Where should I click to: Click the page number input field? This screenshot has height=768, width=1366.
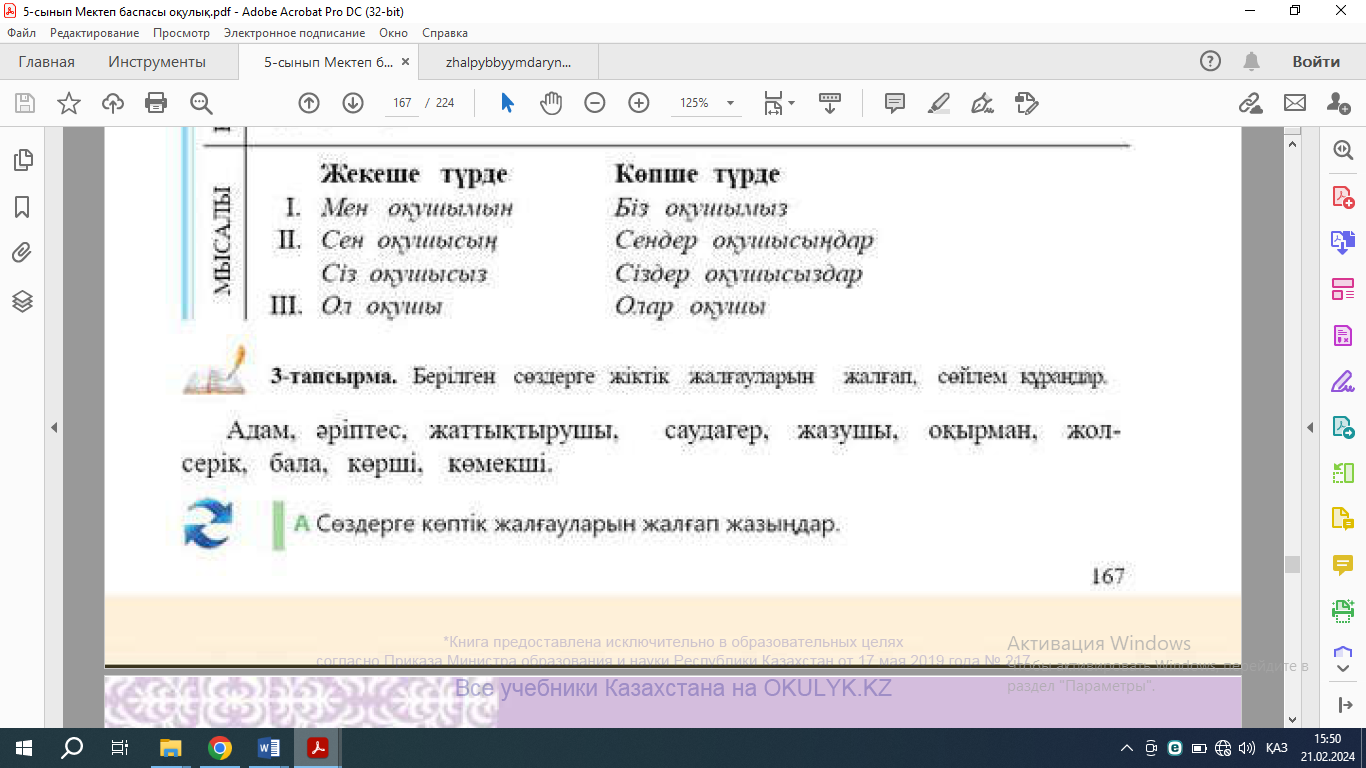403,103
